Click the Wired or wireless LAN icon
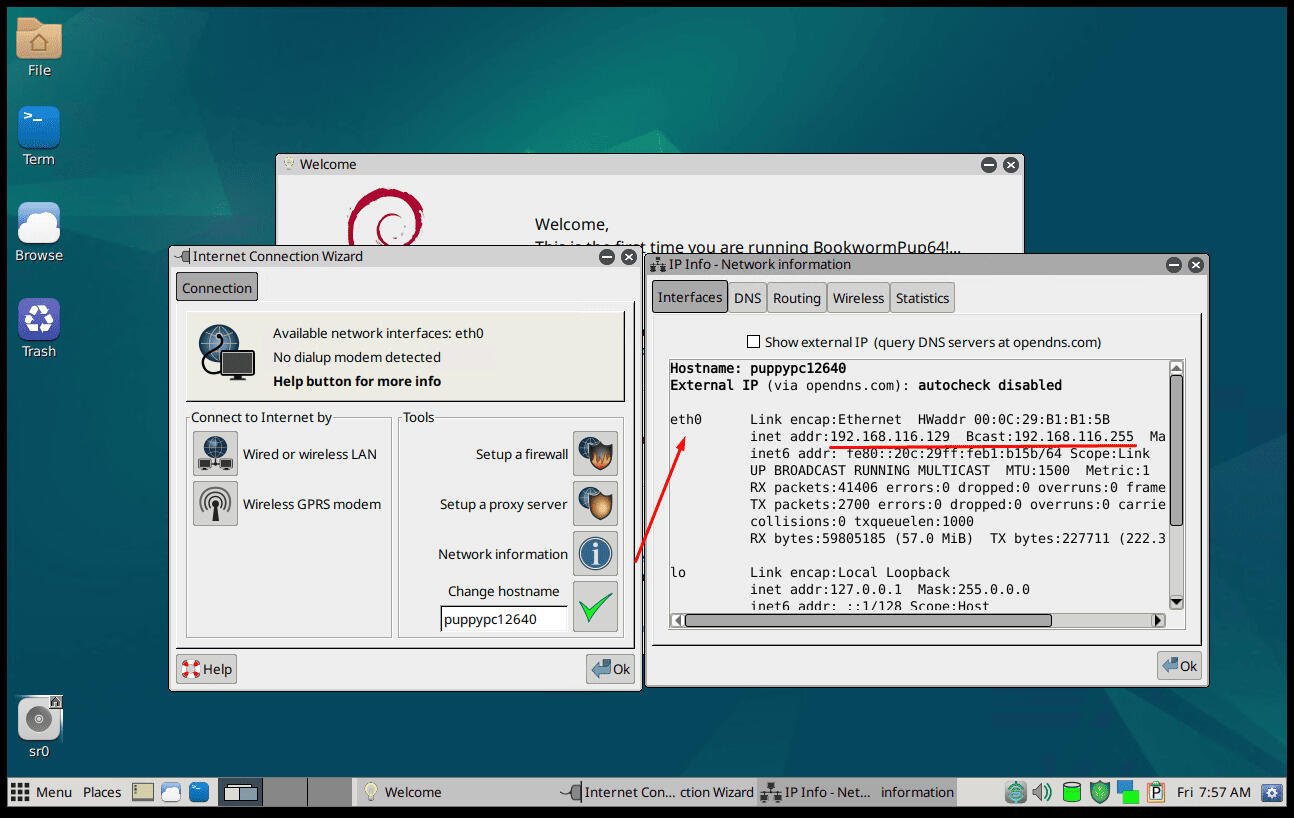 pos(215,454)
